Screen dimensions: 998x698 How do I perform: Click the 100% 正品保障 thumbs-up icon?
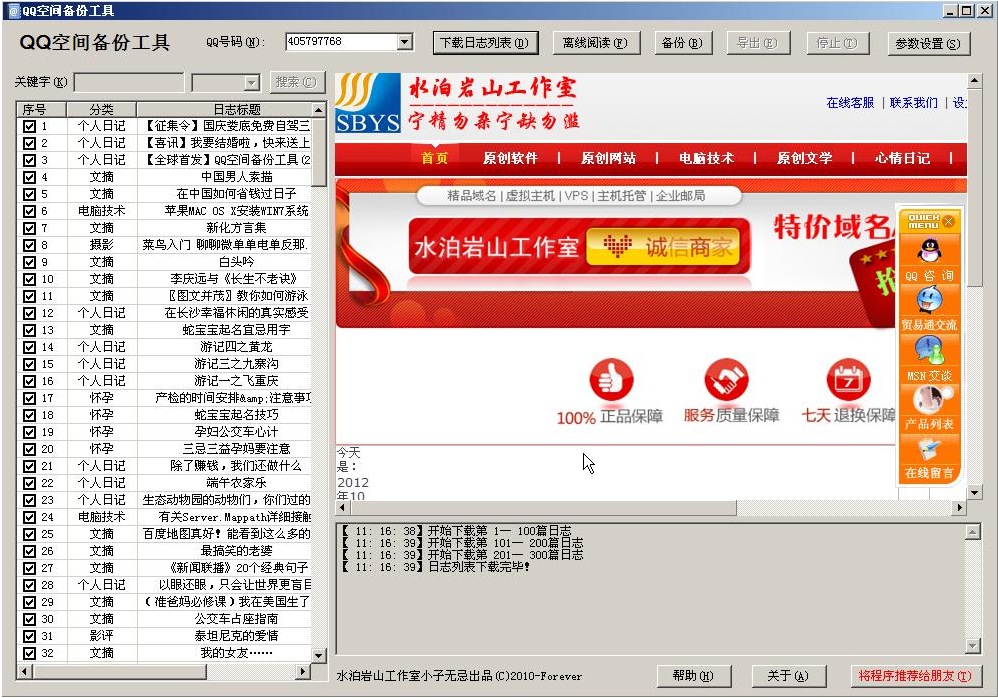611,380
